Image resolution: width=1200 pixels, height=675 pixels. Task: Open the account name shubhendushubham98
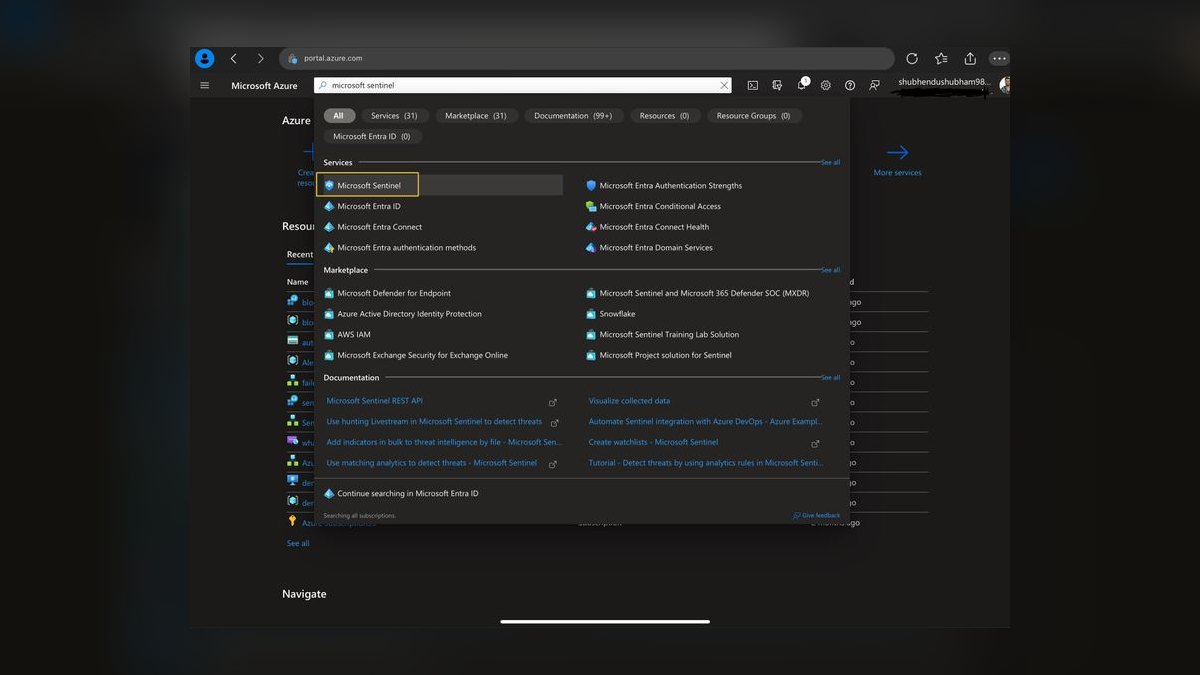click(x=942, y=82)
